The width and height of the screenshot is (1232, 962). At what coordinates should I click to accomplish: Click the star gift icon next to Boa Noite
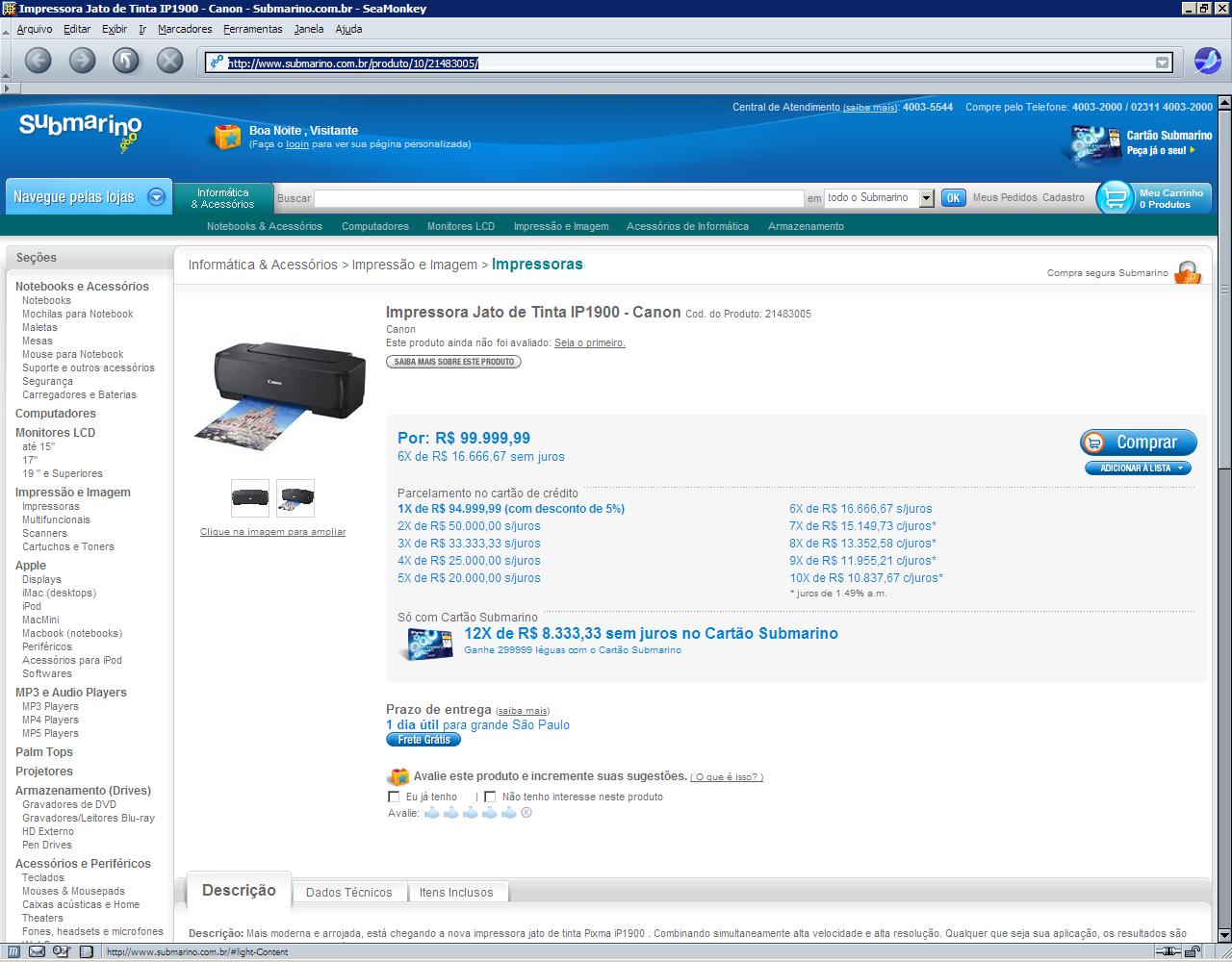227,136
